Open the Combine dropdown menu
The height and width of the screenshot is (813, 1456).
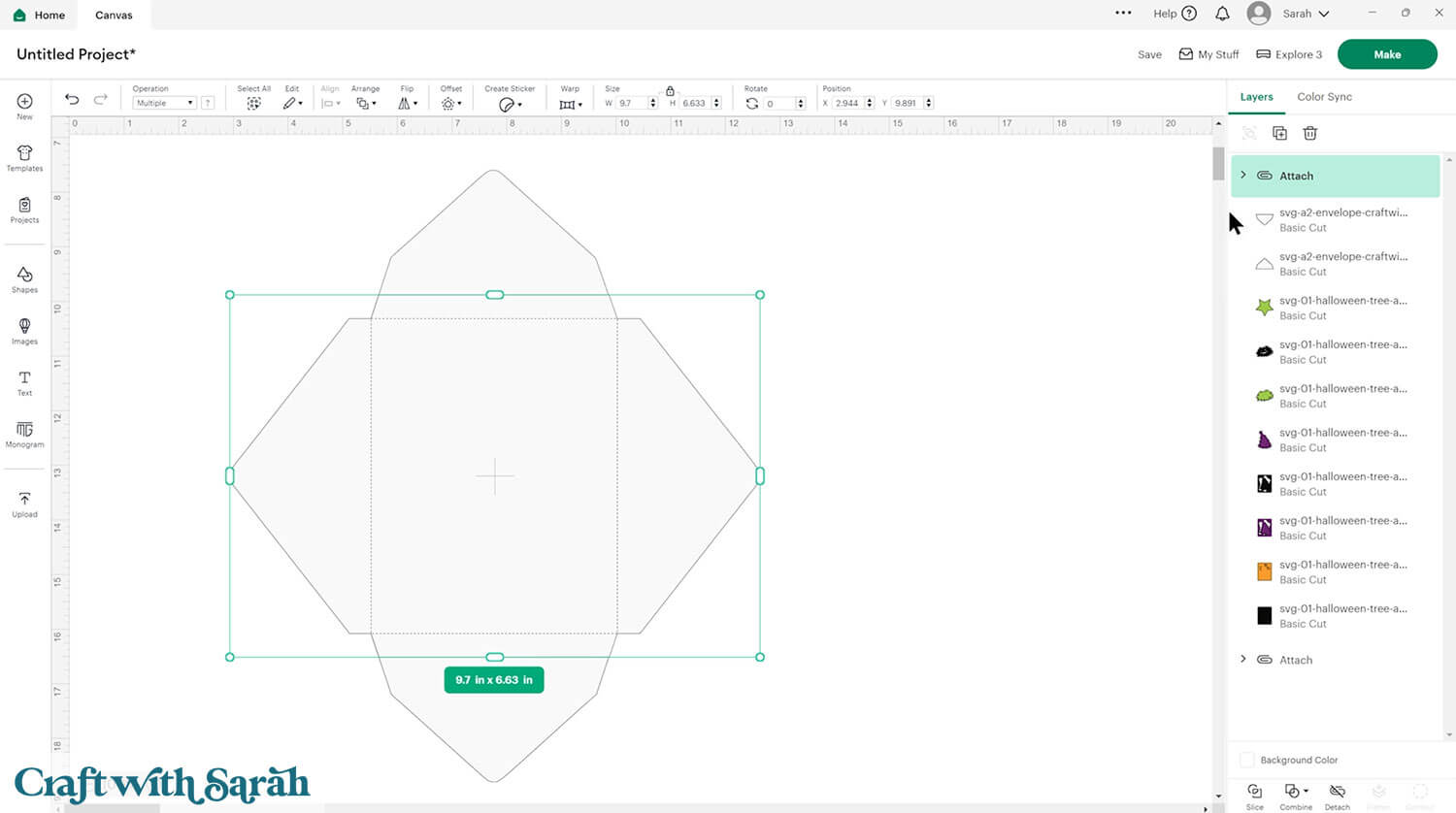1296,795
